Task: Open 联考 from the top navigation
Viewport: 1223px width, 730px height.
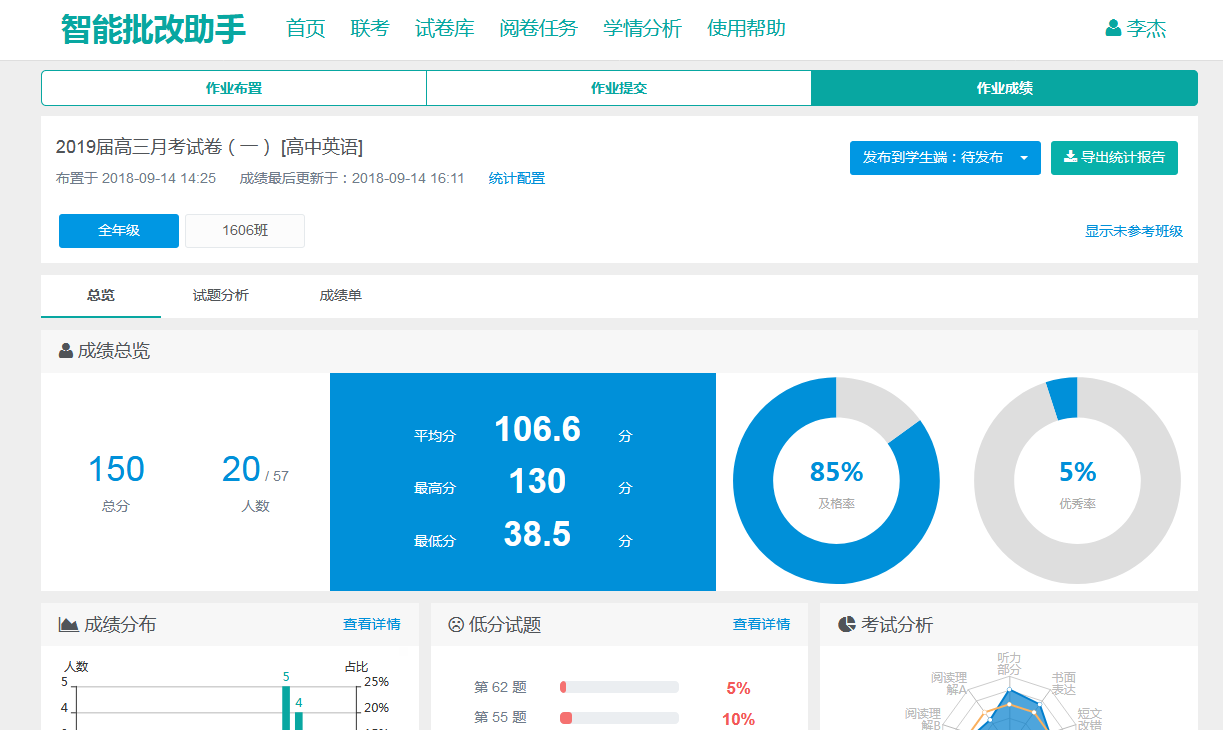Action: tap(370, 29)
